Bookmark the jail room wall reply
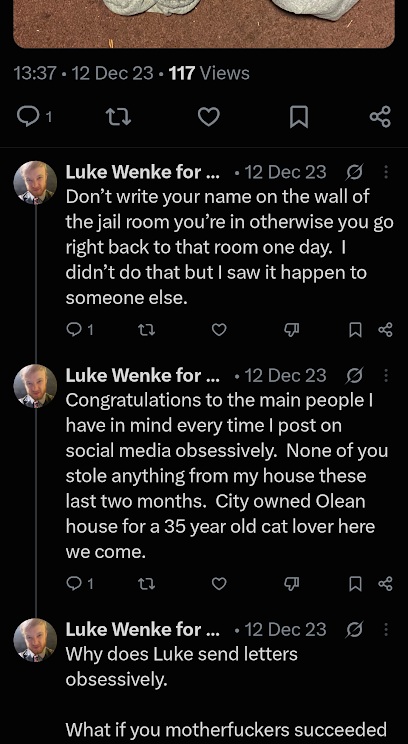 click(355, 329)
